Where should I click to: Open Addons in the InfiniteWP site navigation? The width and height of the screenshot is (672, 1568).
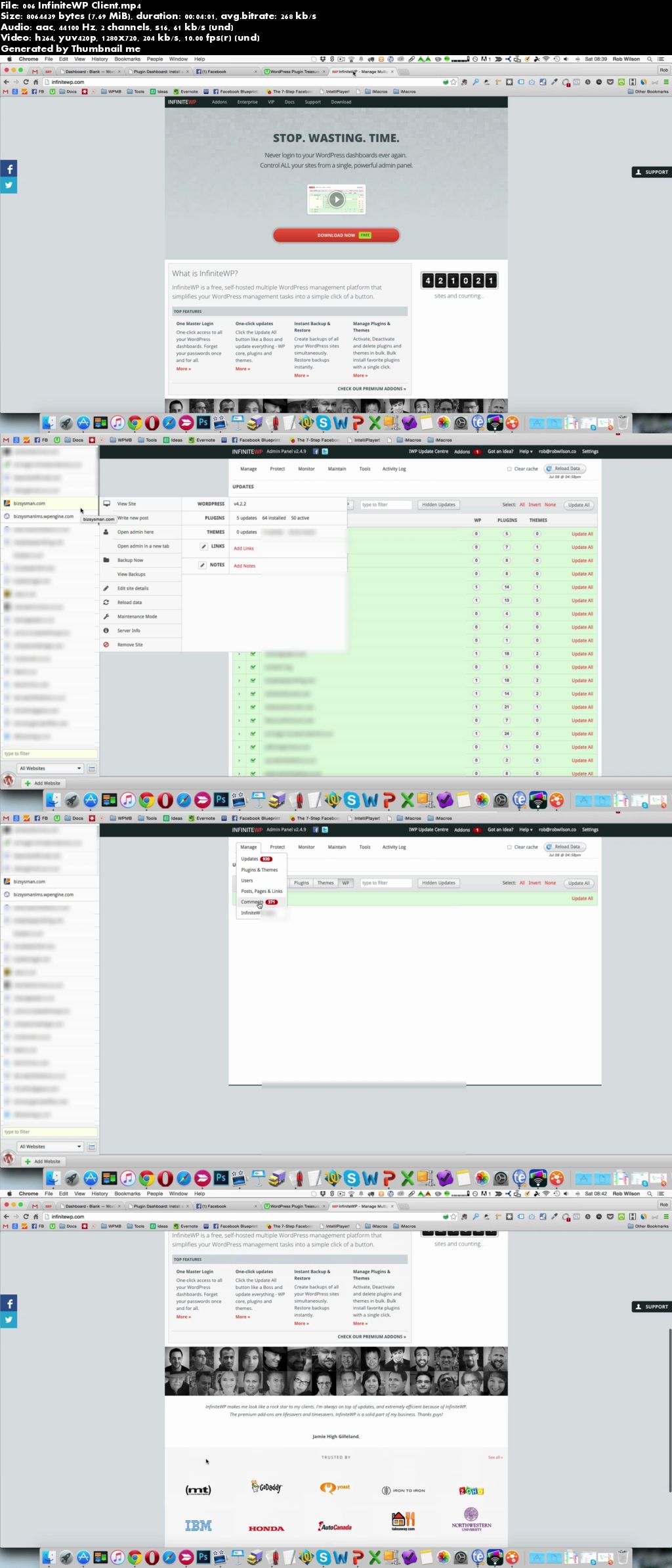[219, 102]
